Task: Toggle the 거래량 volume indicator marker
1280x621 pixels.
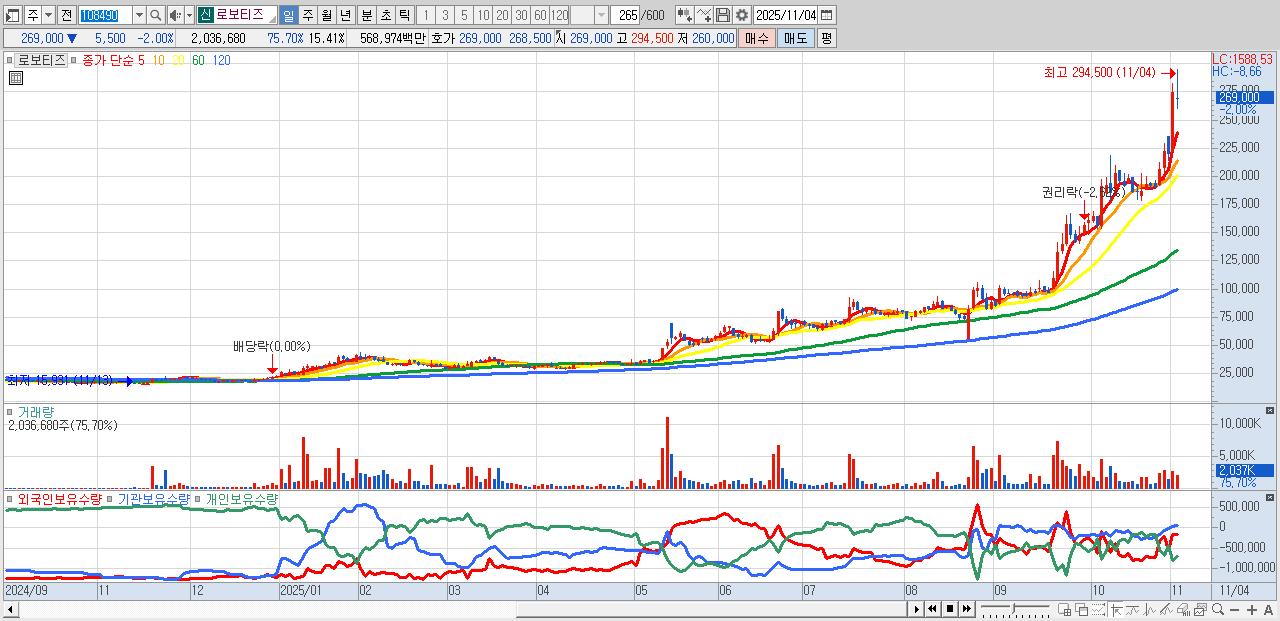Action: (x=11, y=411)
